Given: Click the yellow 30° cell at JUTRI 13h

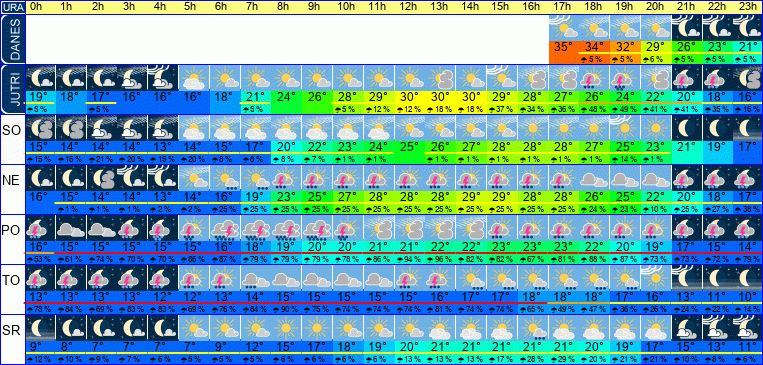Looking at the screenshot, I should [x=440, y=97].
